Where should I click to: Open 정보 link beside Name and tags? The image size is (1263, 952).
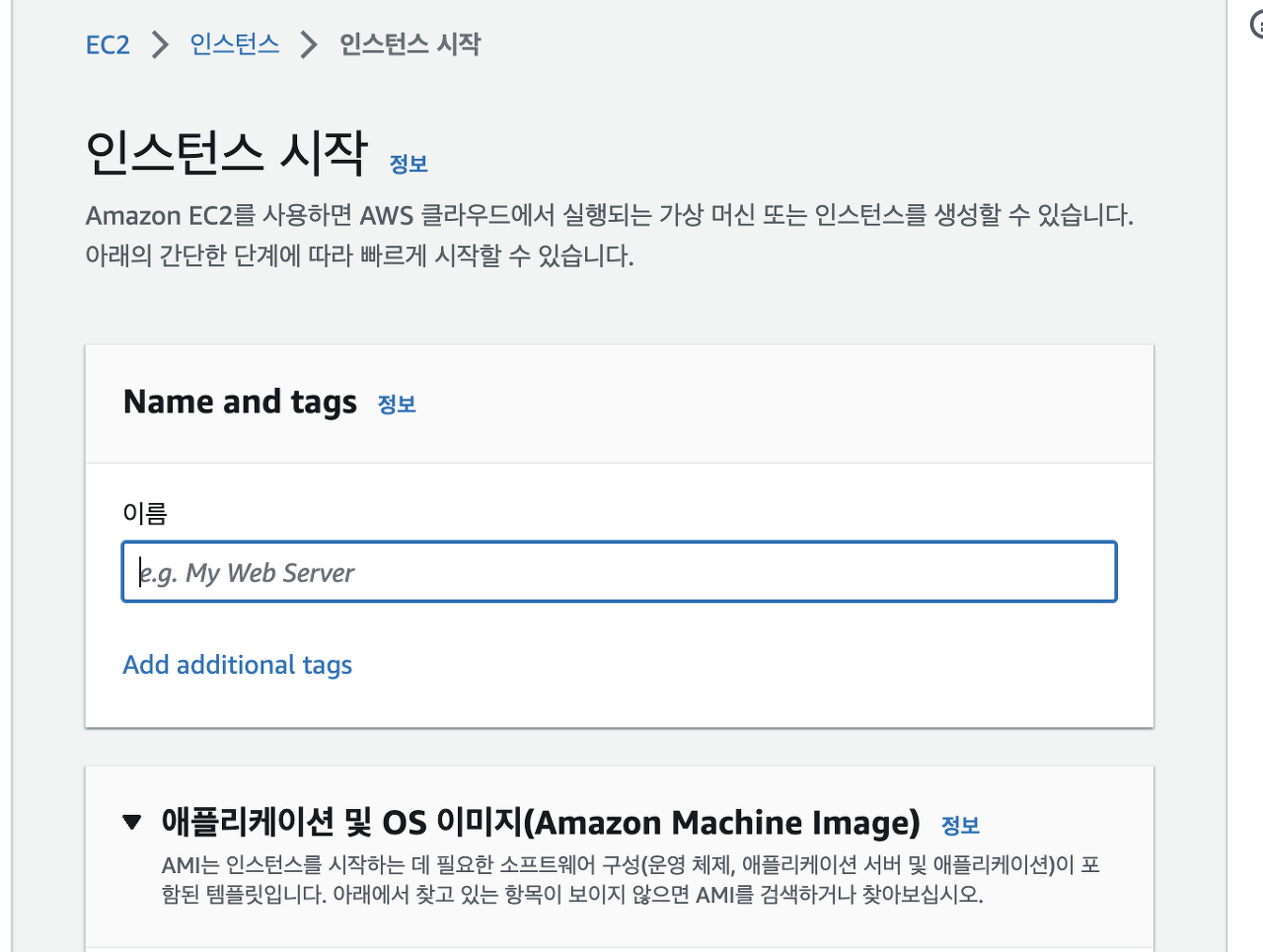pyautogui.click(x=397, y=403)
